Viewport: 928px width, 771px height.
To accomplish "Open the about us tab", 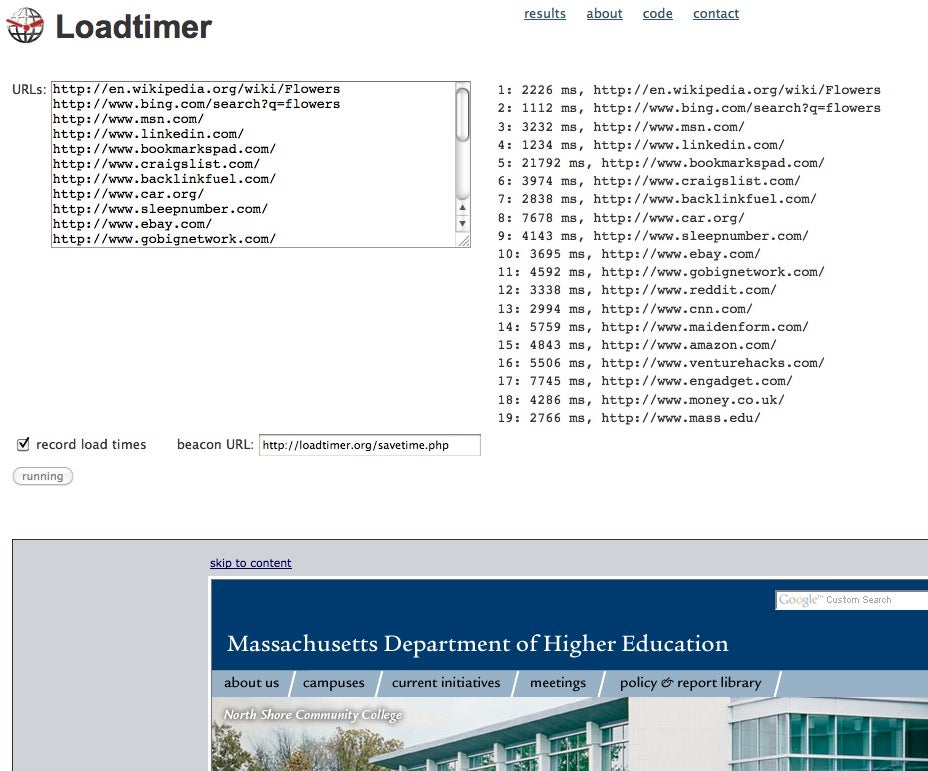I will [252, 683].
